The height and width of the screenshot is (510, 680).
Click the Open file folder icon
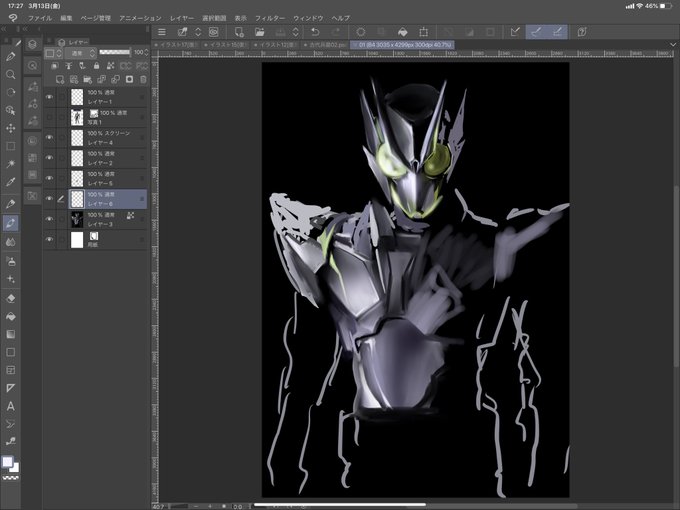(x=259, y=32)
